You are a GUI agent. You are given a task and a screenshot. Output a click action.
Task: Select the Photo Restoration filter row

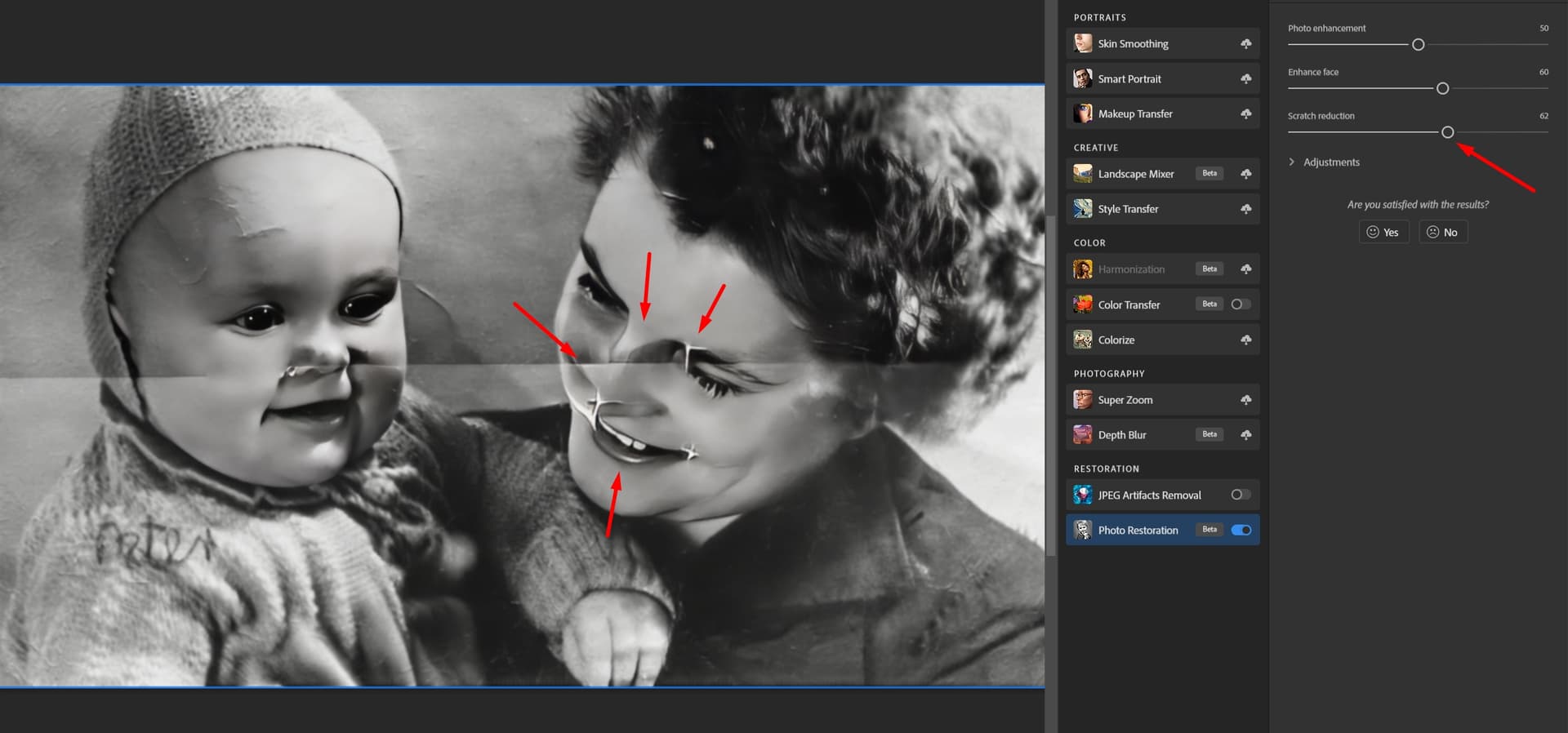(x=1138, y=531)
